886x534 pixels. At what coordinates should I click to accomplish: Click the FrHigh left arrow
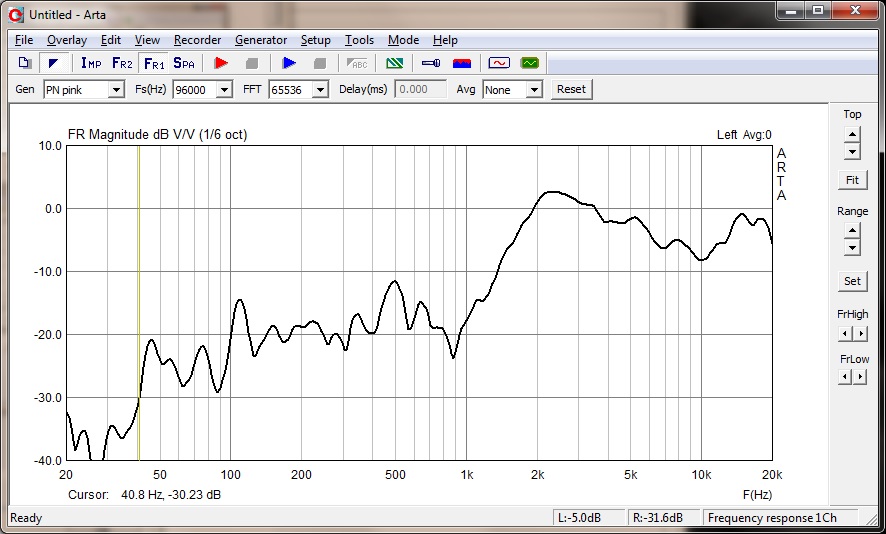point(844,333)
